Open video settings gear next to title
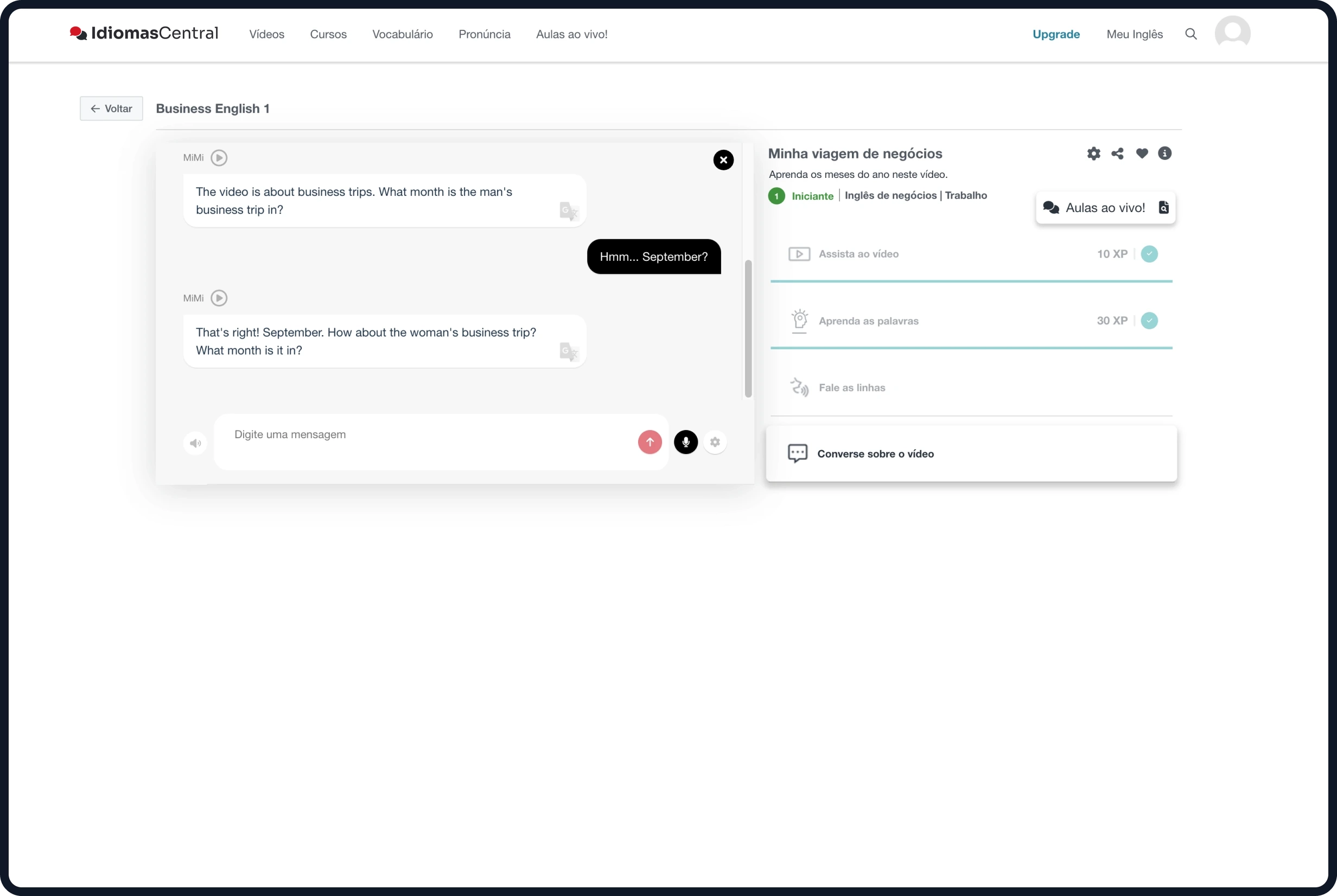The height and width of the screenshot is (896, 1337). [1093, 153]
